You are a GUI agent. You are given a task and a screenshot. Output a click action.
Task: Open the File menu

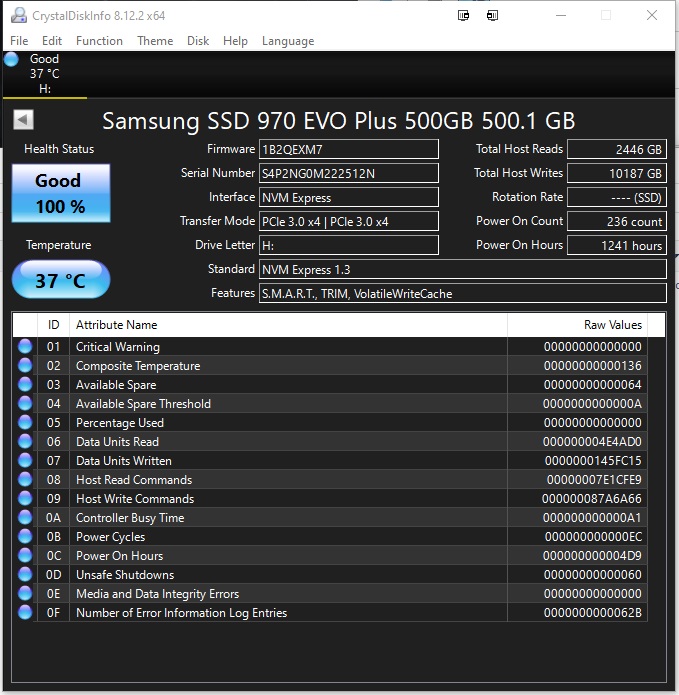pyautogui.click(x=19, y=41)
